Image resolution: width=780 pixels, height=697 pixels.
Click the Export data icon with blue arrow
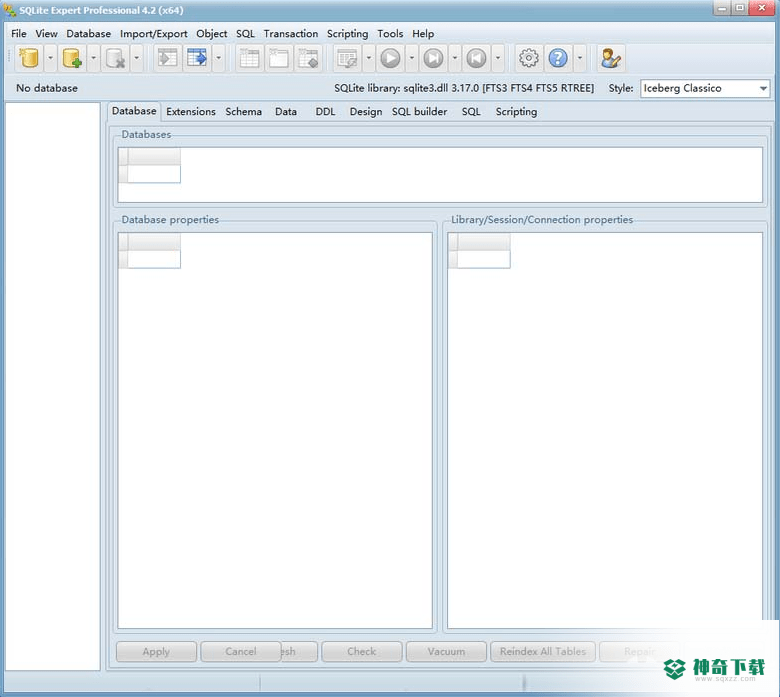pyautogui.click(x=197, y=58)
